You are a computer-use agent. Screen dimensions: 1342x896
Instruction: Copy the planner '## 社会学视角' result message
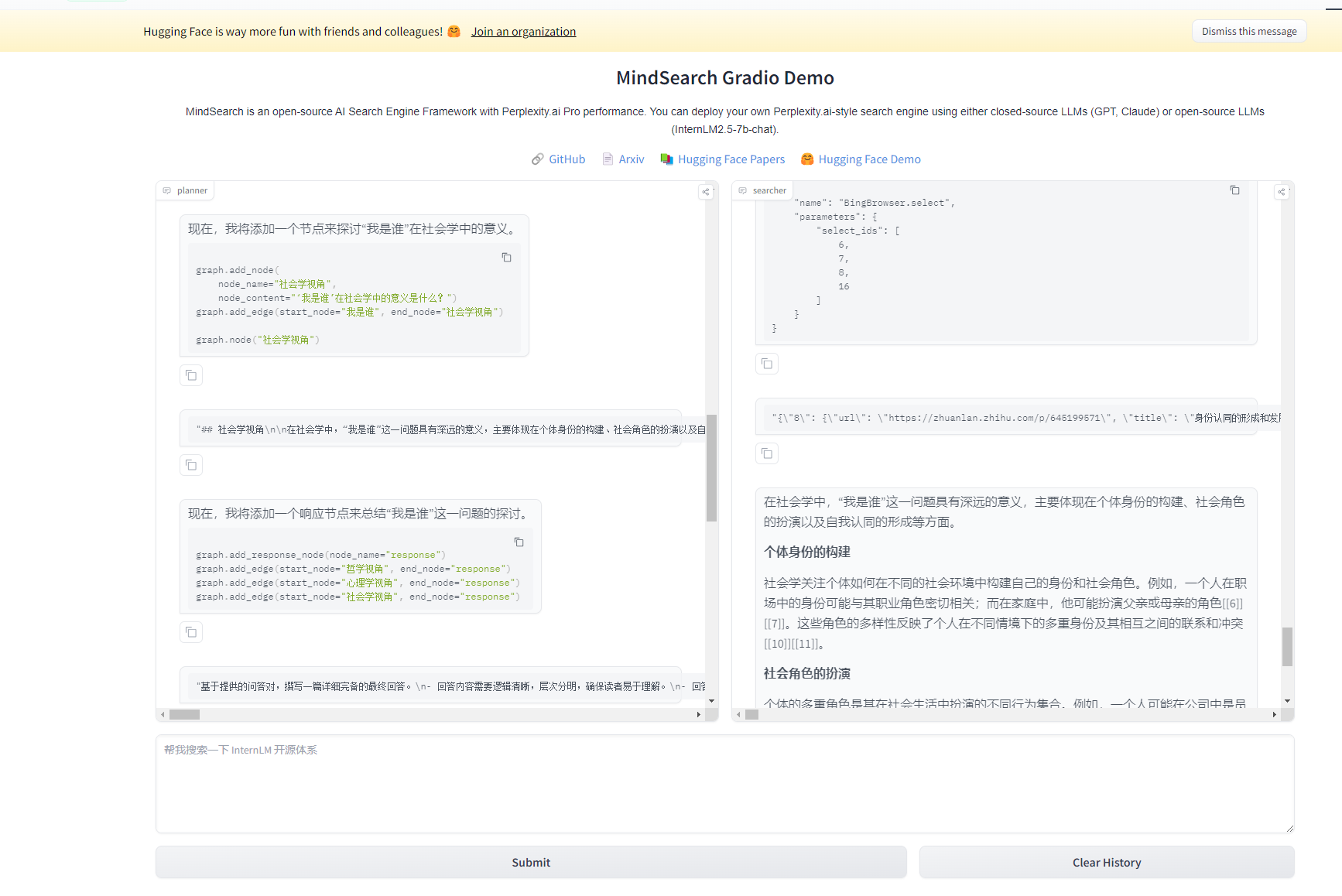click(191, 465)
